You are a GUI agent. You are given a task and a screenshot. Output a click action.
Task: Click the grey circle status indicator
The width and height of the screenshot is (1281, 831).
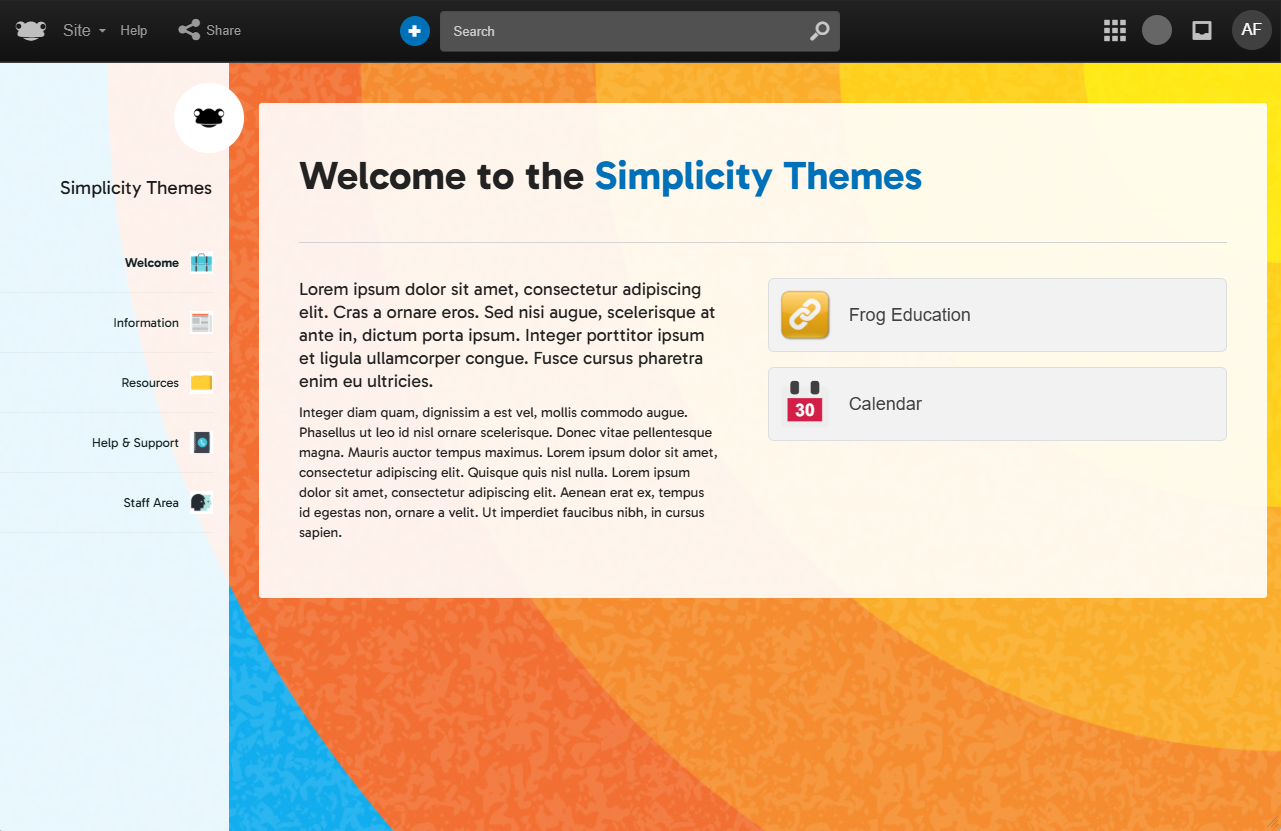pos(1157,31)
